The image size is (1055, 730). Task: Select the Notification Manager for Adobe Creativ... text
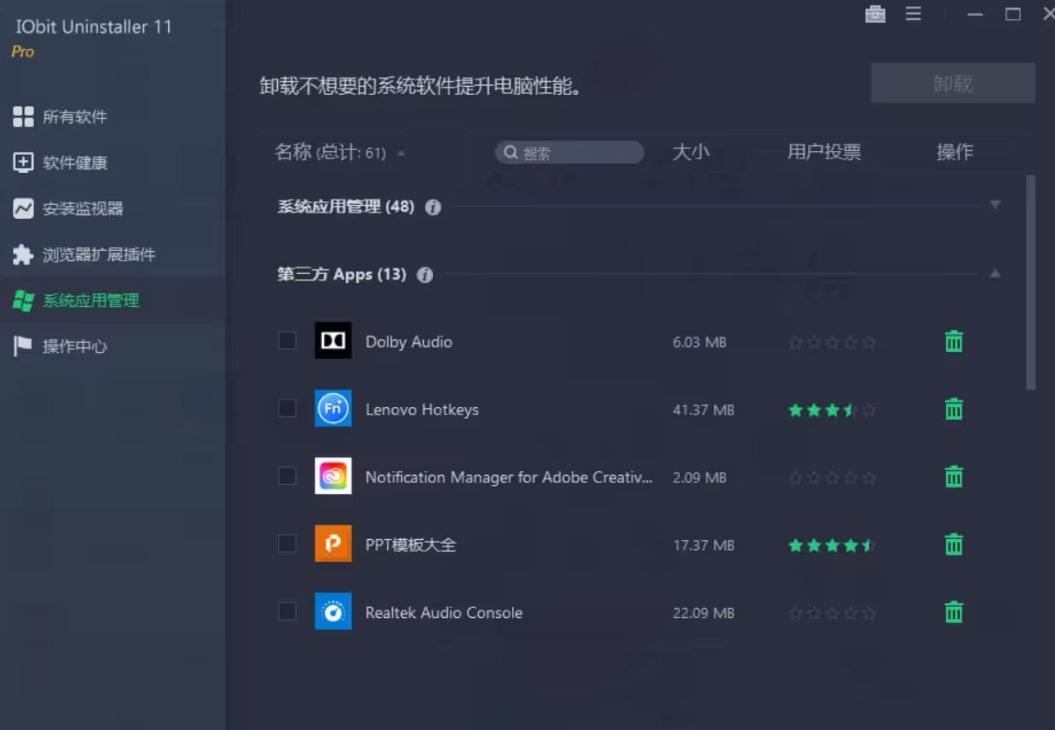pyautogui.click(x=509, y=477)
